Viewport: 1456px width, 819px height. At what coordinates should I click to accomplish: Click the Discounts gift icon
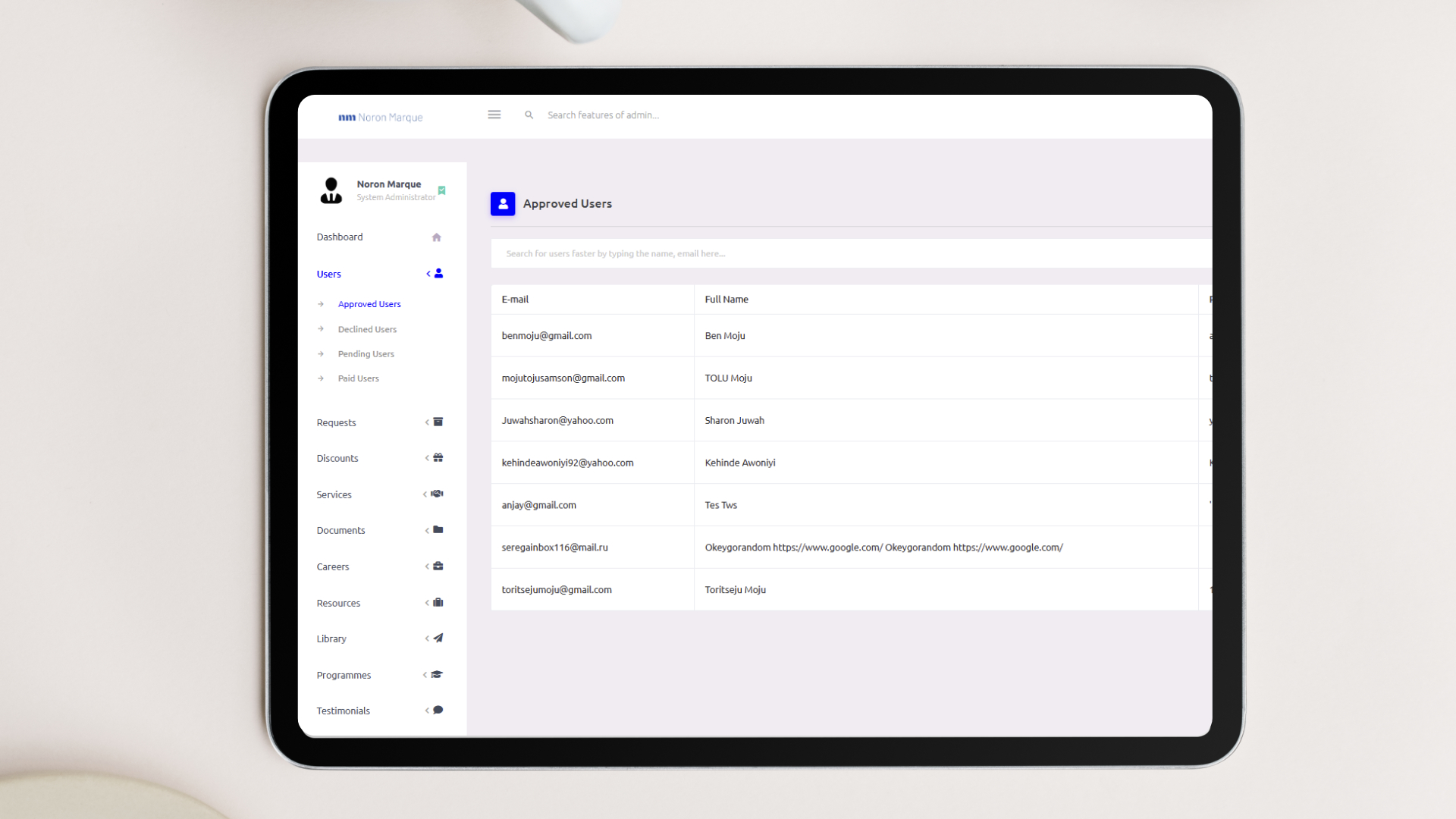tap(438, 458)
